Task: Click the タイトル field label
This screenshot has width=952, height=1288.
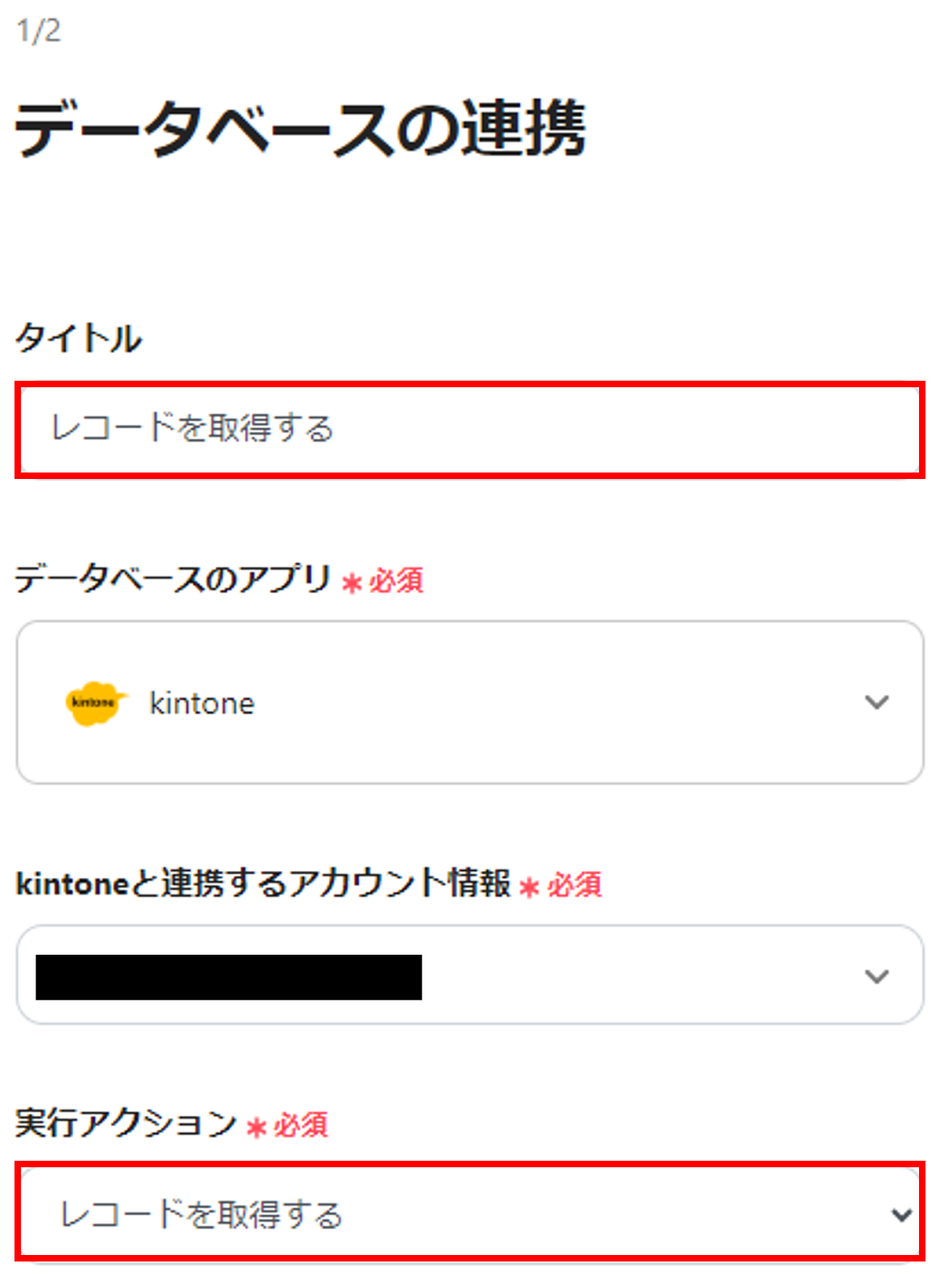Action: click(x=78, y=338)
